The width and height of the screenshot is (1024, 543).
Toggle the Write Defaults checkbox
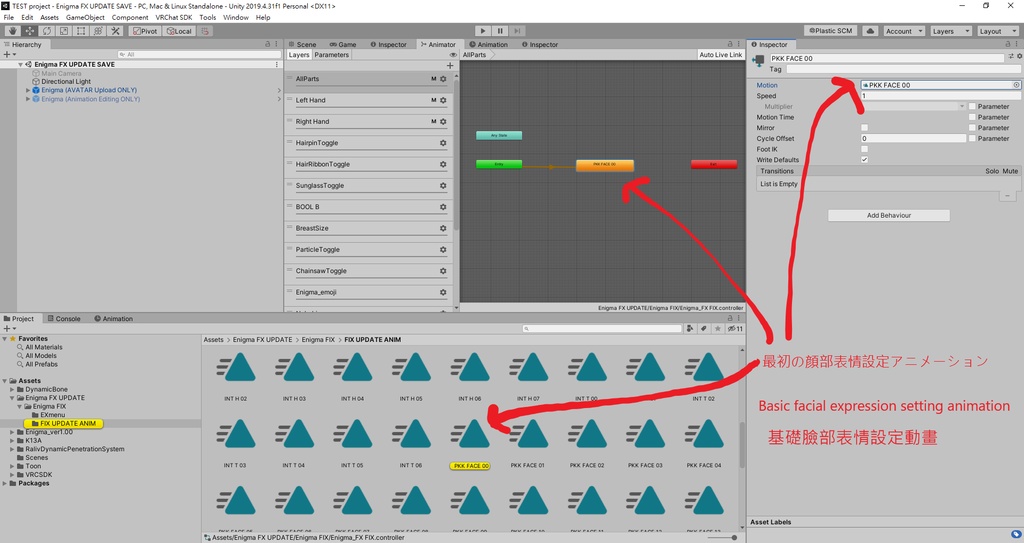(x=864, y=159)
